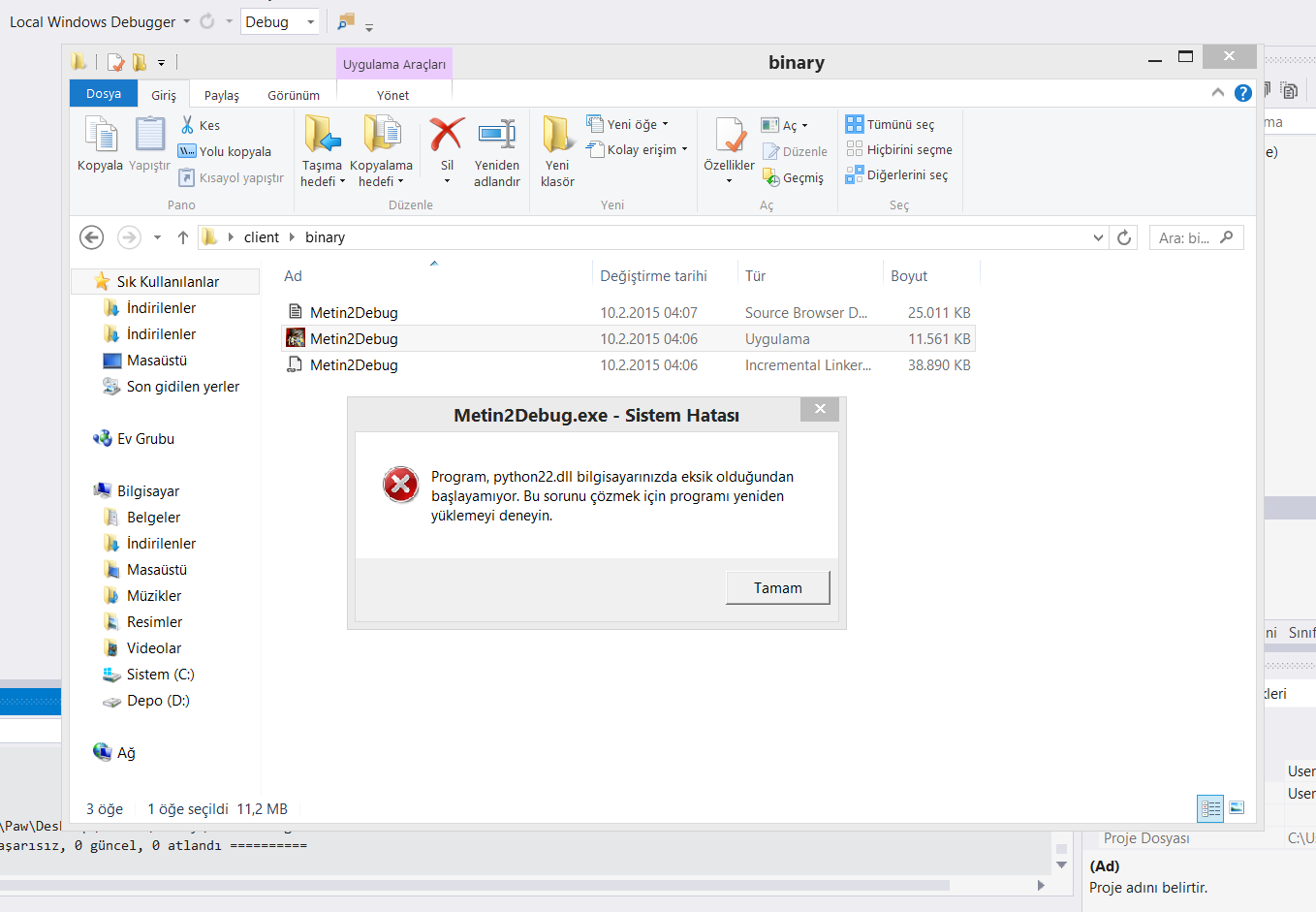
Task: Switch to the Giriş ribbon tab
Action: [164, 95]
